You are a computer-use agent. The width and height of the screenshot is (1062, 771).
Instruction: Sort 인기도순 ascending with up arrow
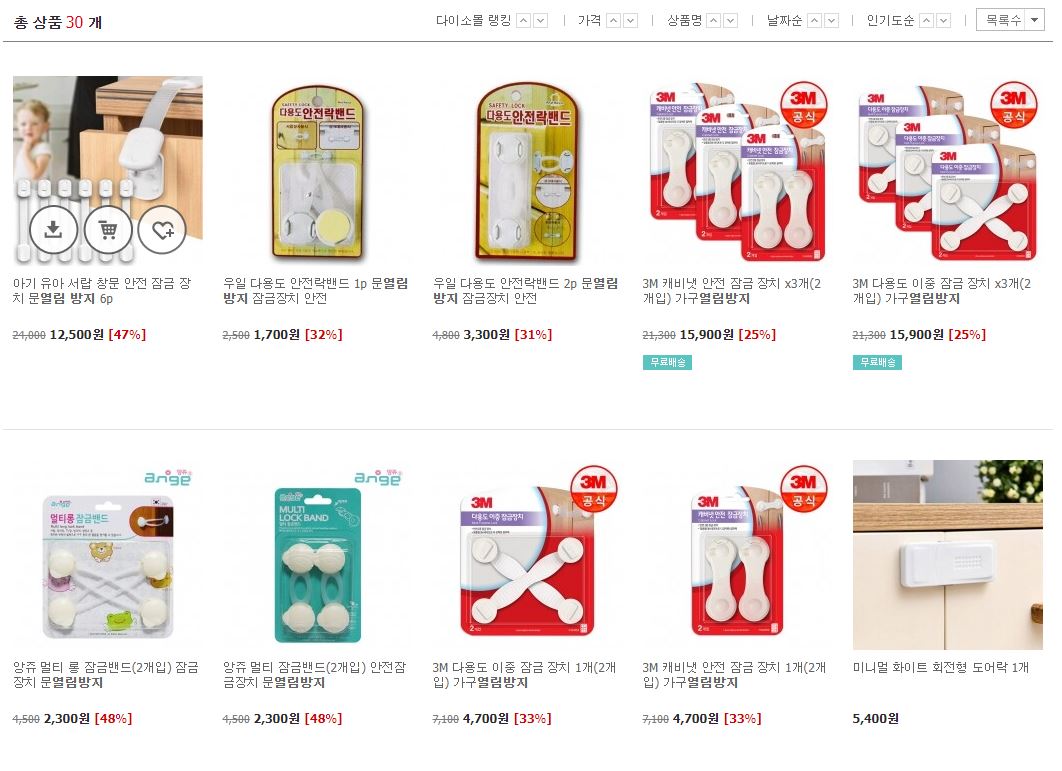click(927, 21)
